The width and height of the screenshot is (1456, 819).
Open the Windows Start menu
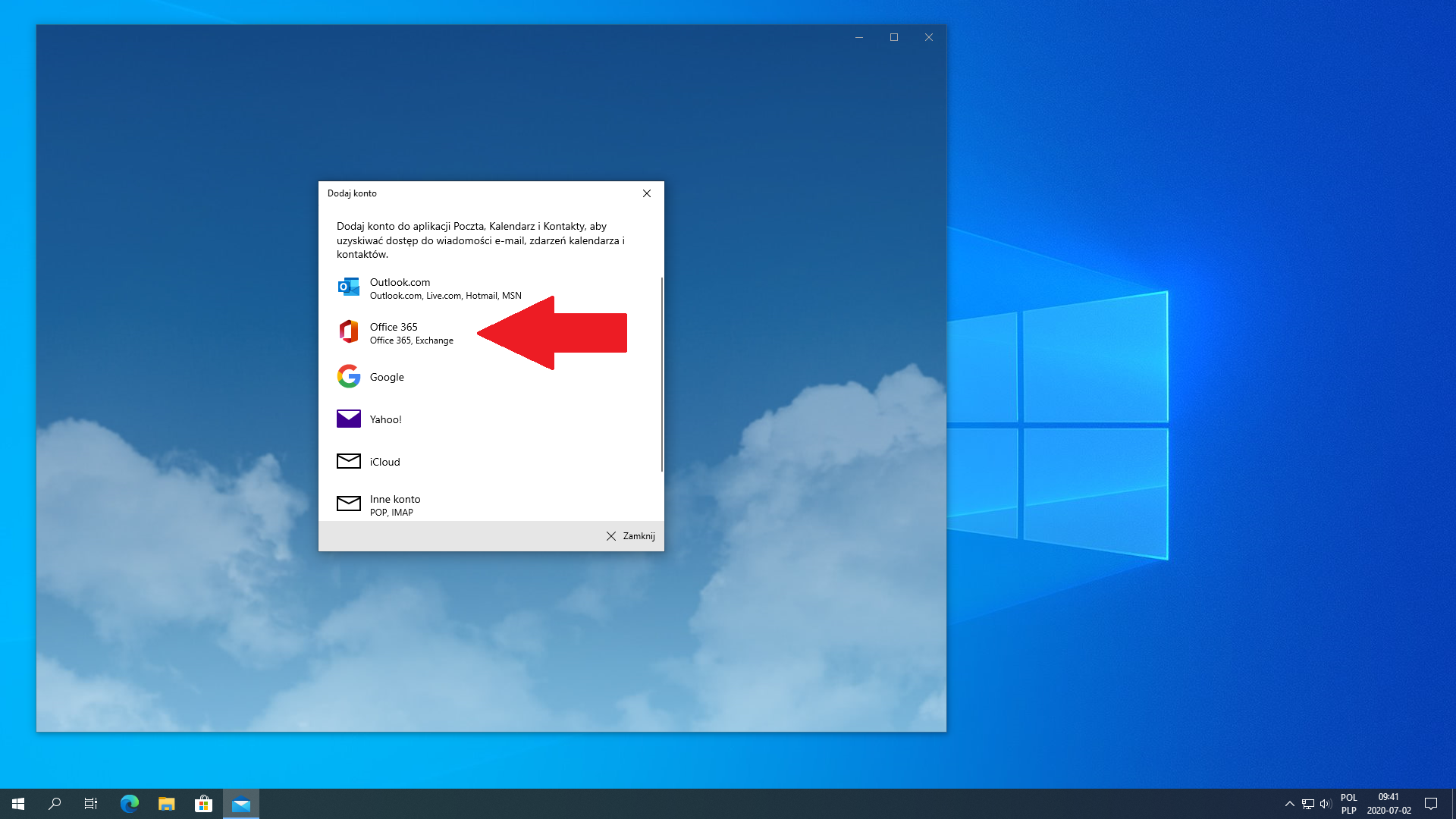pyautogui.click(x=18, y=804)
